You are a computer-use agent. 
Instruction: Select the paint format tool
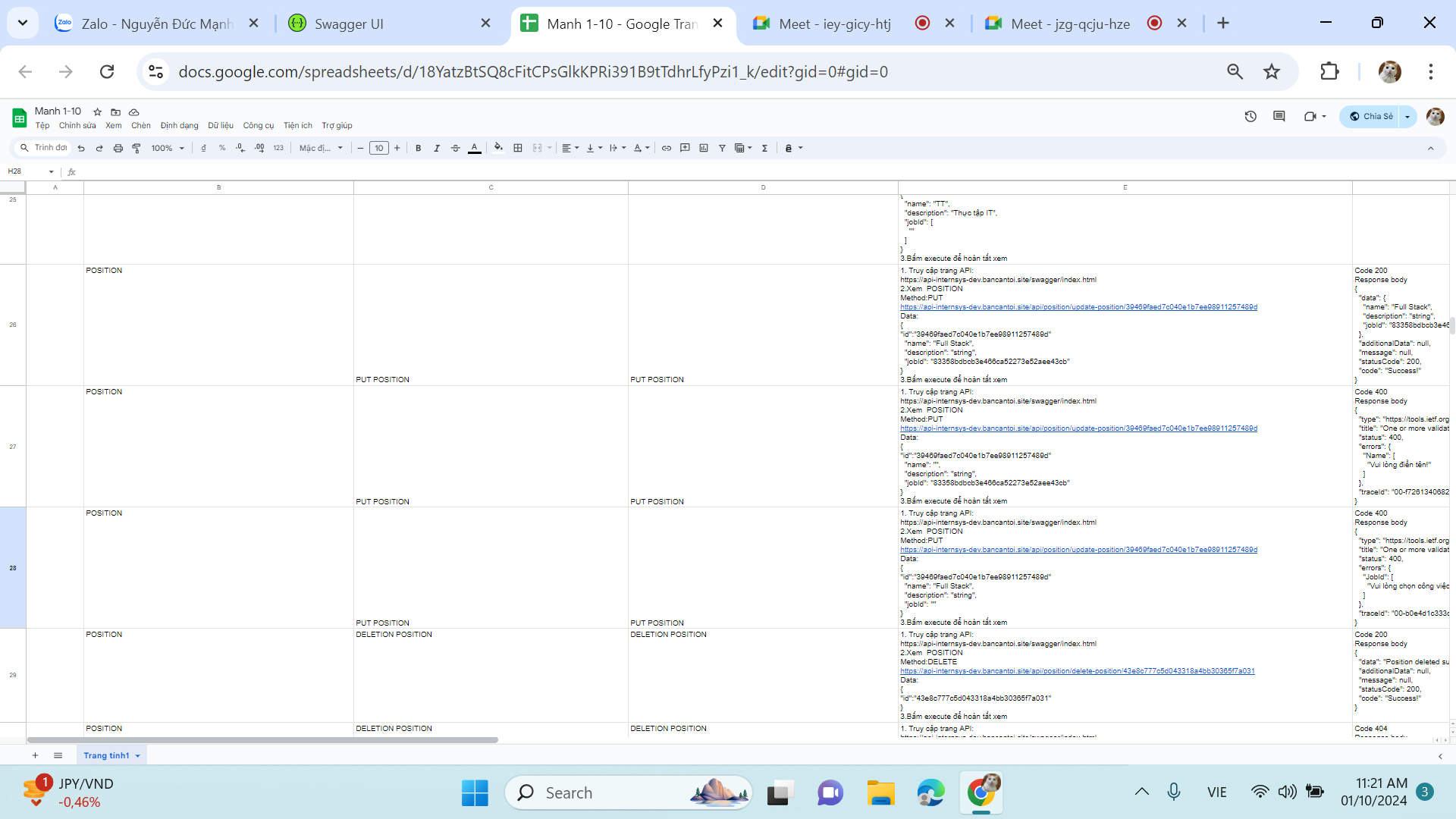click(136, 148)
